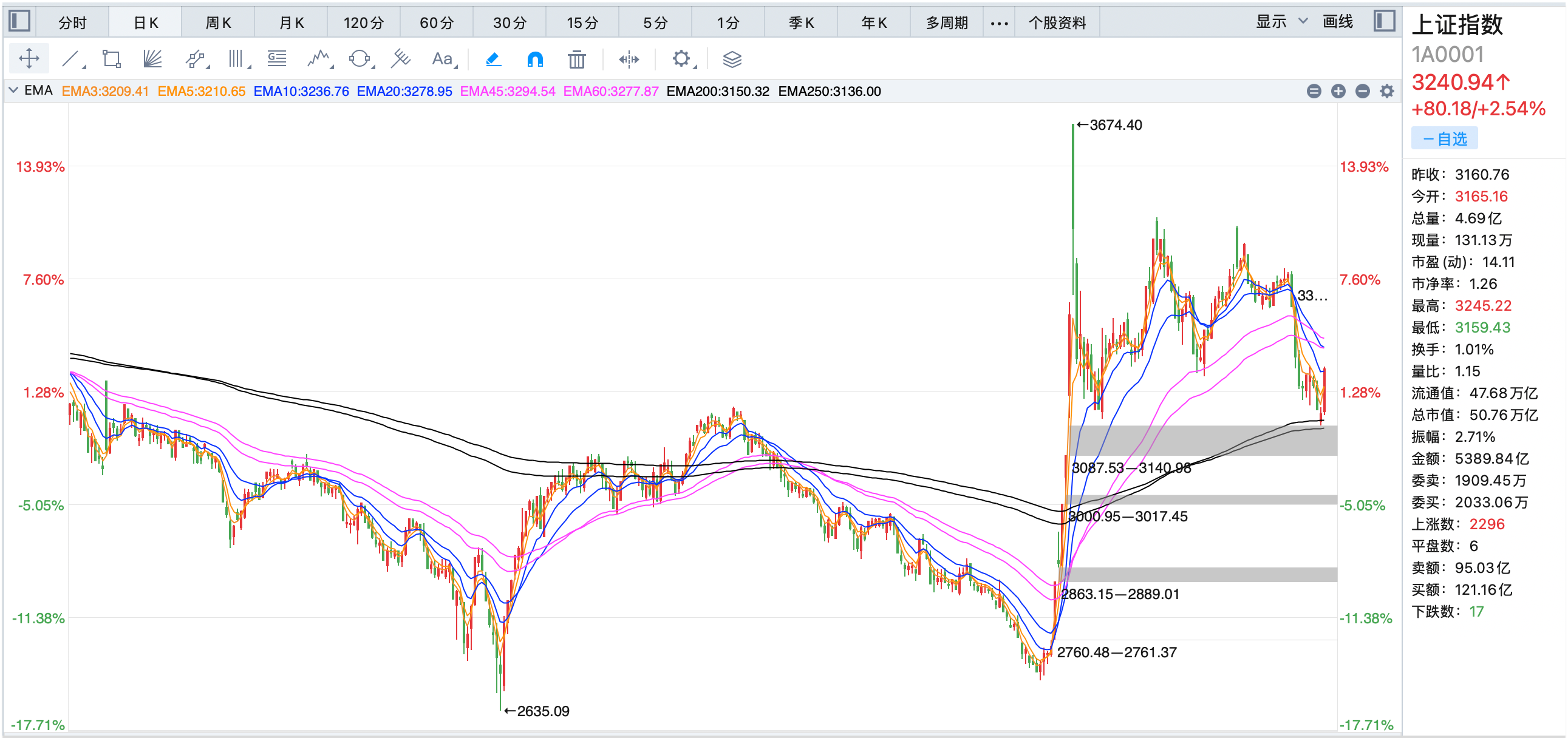
Task: Open the drawing settings gear dropdown
Action: pyautogui.click(x=682, y=59)
